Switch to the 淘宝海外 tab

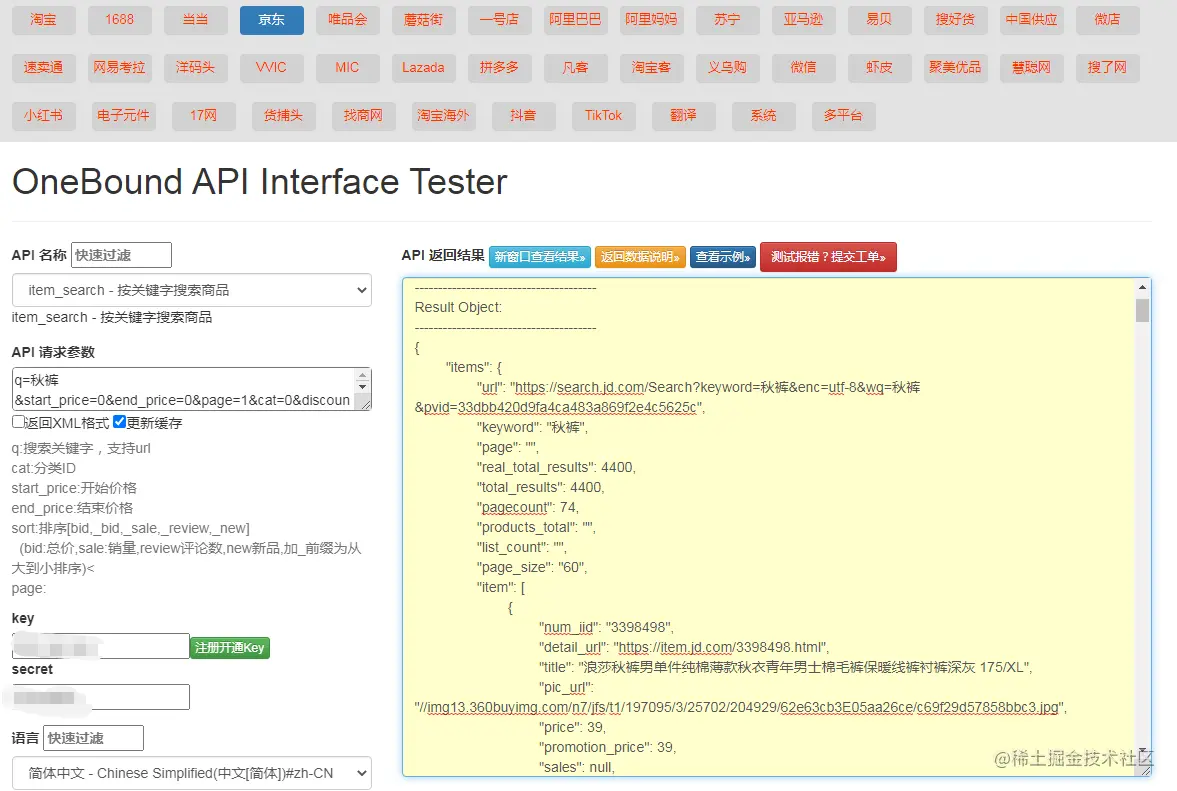click(444, 116)
